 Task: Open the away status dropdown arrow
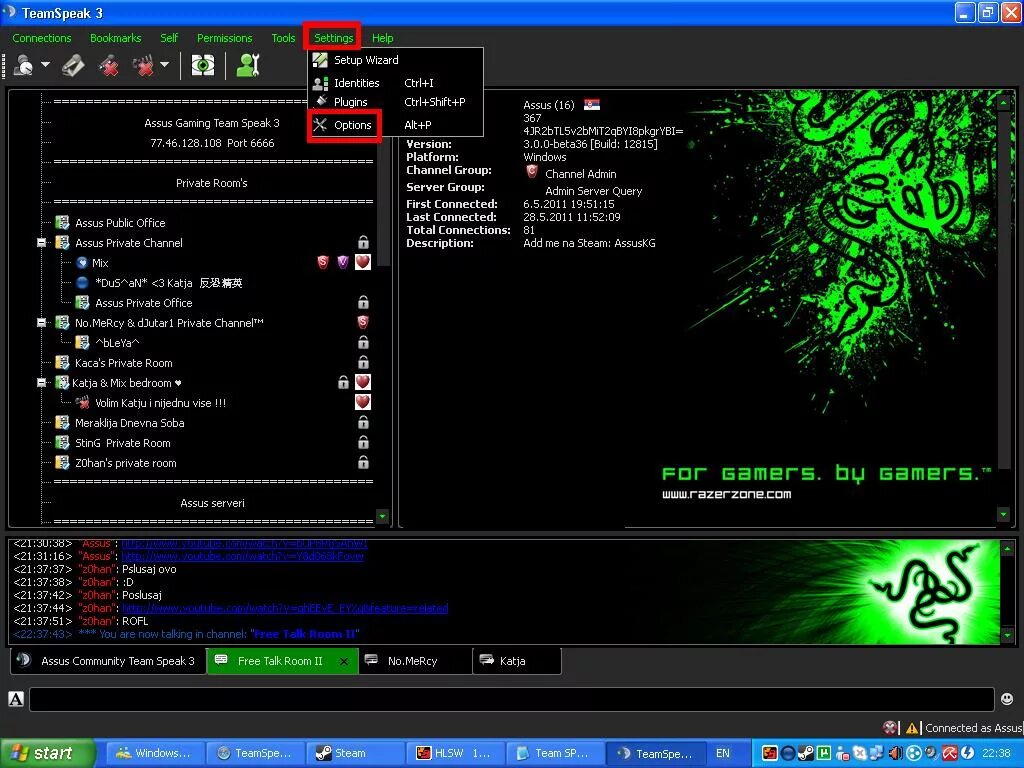tap(45, 65)
